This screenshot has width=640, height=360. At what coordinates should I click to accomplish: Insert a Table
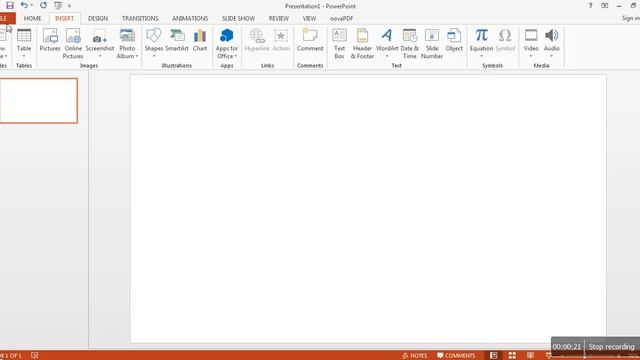24,43
